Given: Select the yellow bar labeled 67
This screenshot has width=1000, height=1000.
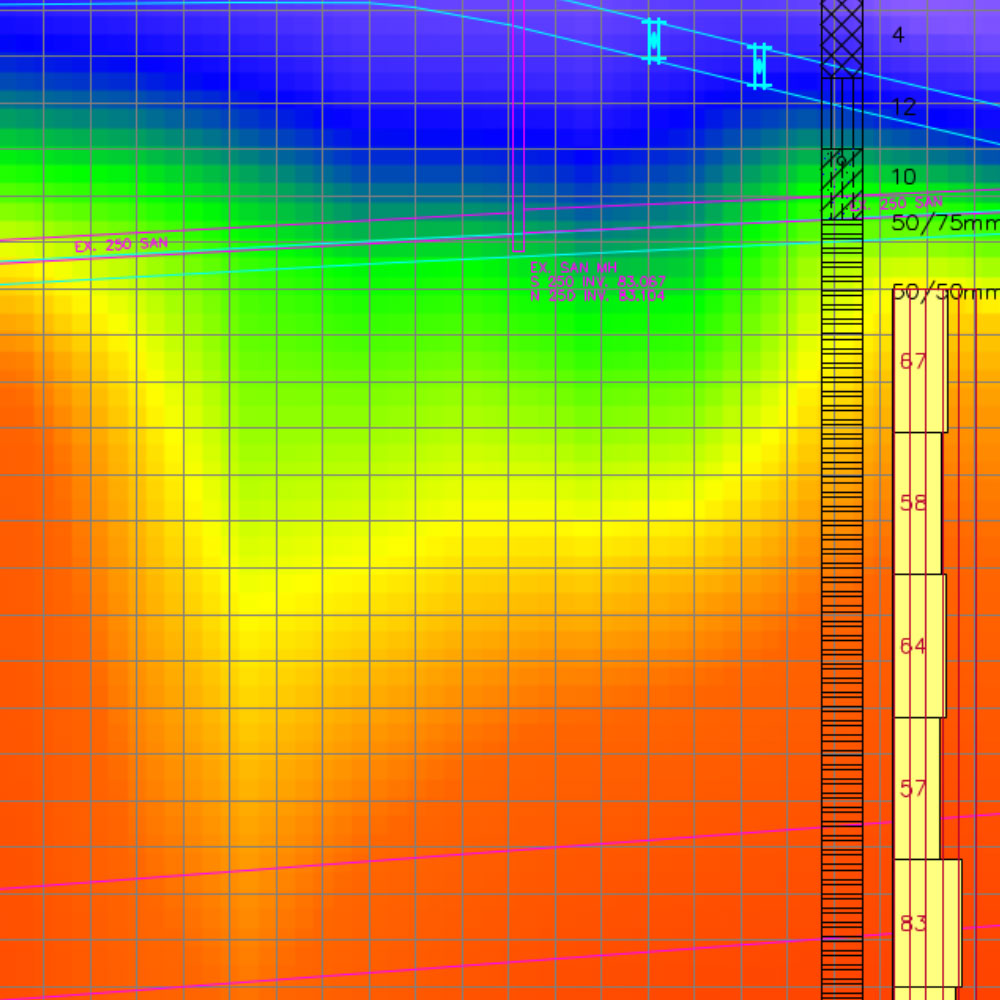Looking at the screenshot, I should click(919, 362).
